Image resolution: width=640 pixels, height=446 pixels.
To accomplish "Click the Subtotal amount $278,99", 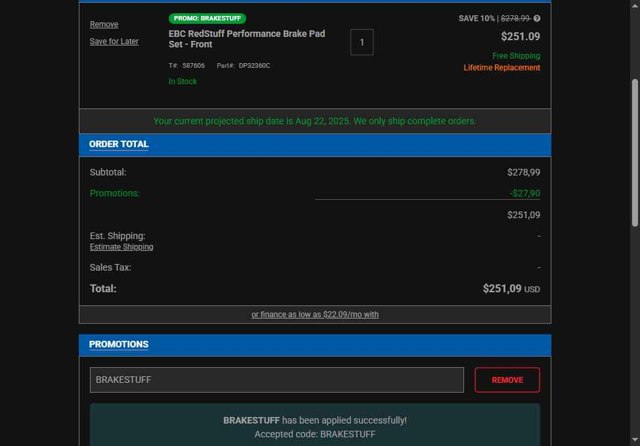I will point(524,172).
